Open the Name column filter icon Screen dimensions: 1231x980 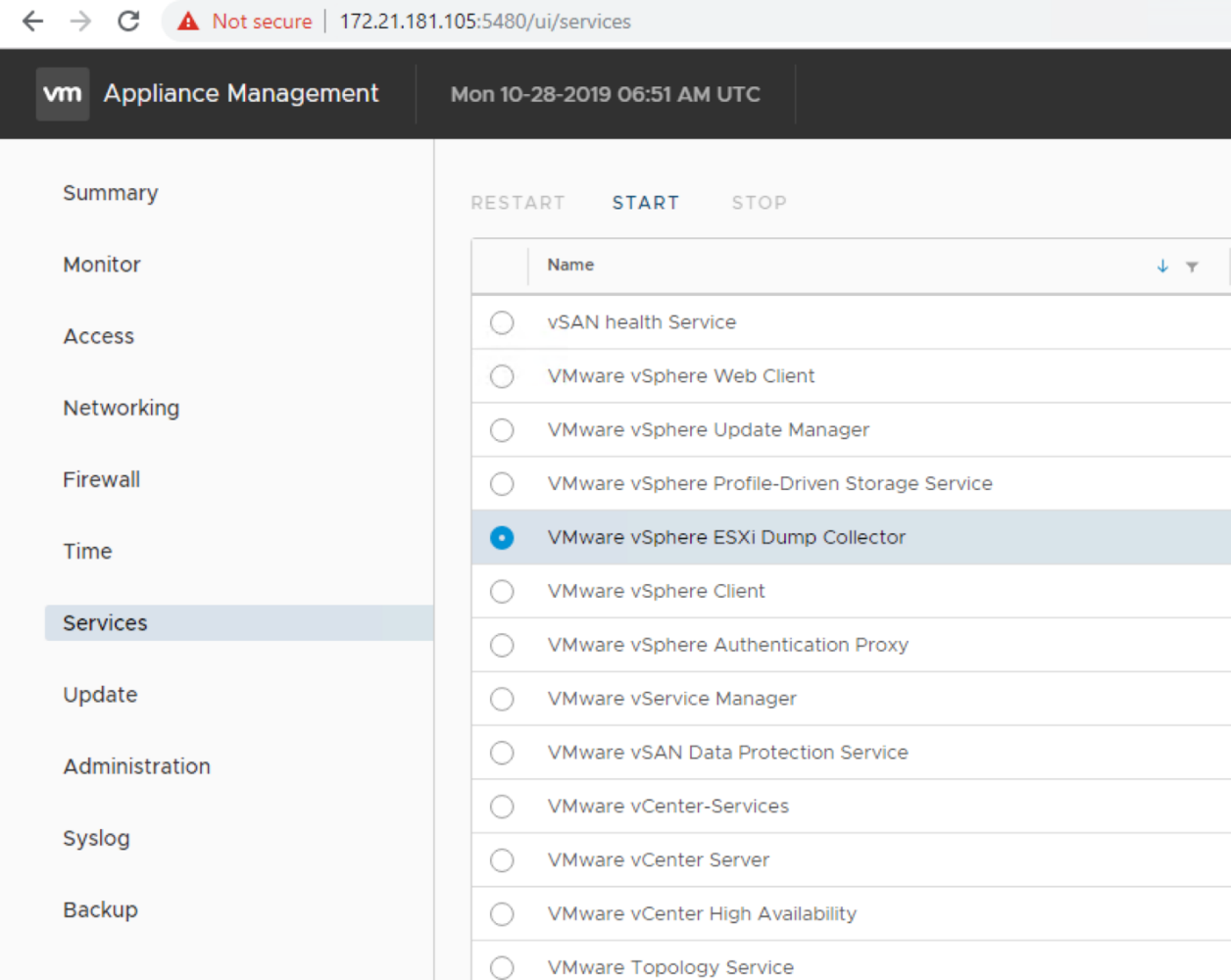(1192, 267)
